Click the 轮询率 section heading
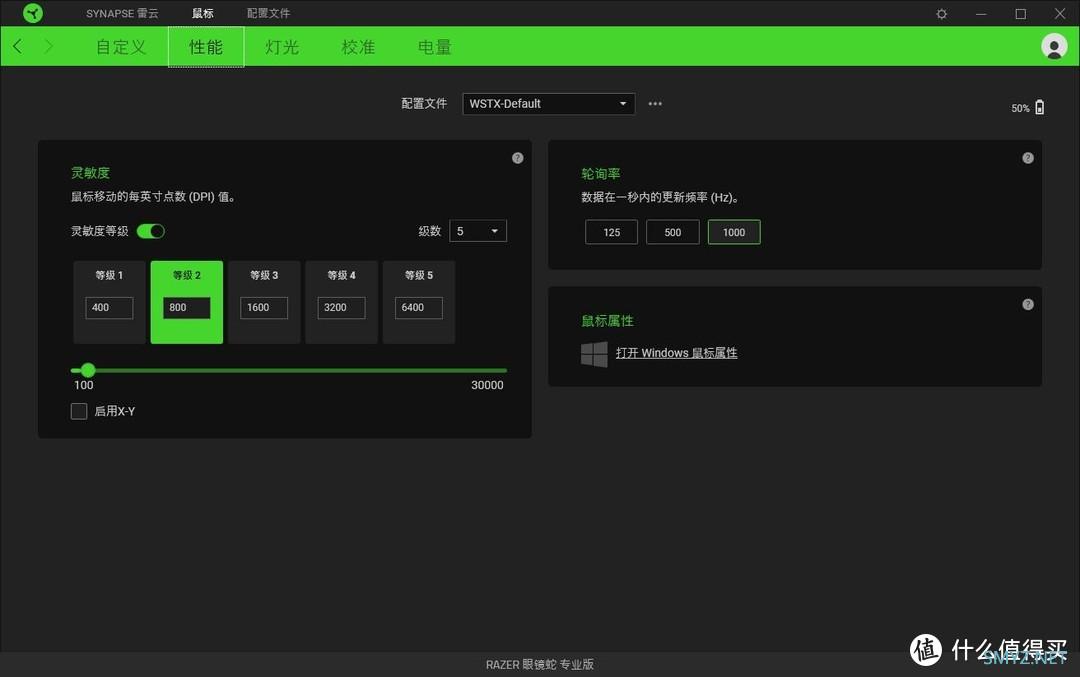The width and height of the screenshot is (1080, 677). click(601, 174)
